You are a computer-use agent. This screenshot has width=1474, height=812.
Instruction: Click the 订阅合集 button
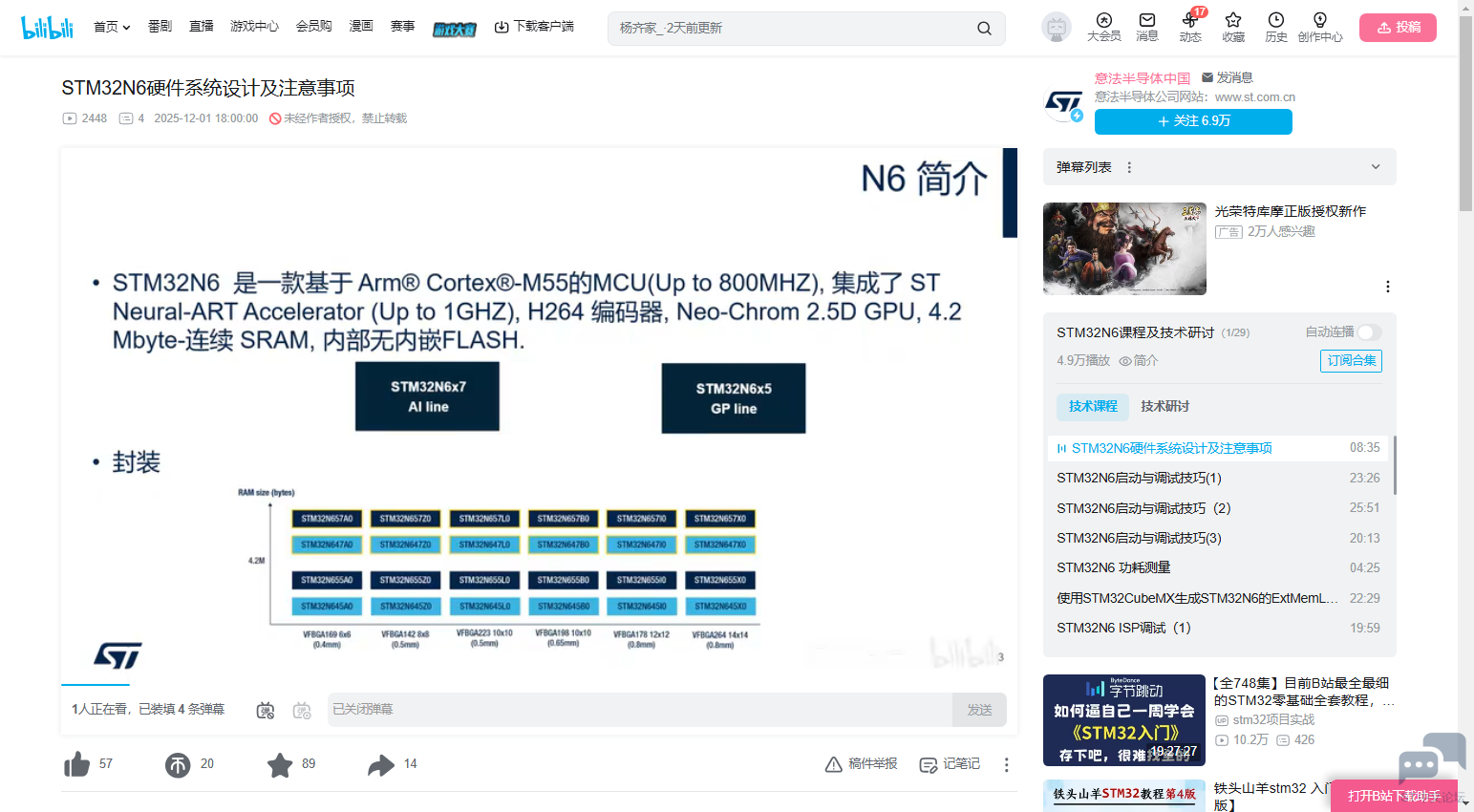coord(1351,360)
